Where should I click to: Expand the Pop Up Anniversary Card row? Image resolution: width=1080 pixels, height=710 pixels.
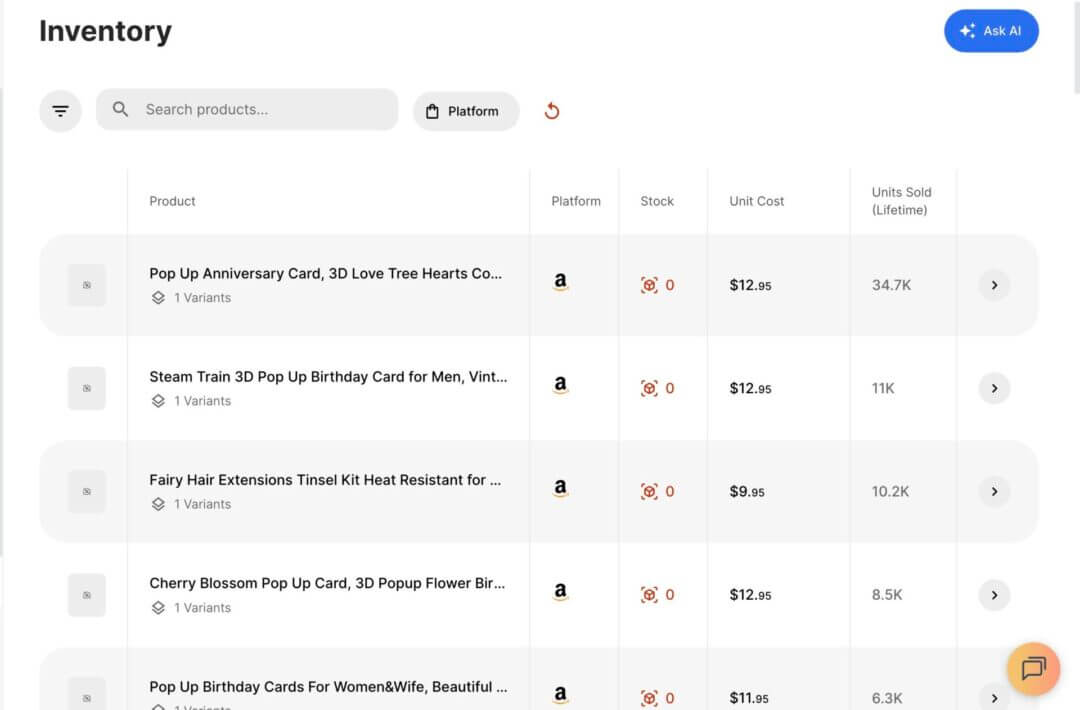click(x=994, y=285)
